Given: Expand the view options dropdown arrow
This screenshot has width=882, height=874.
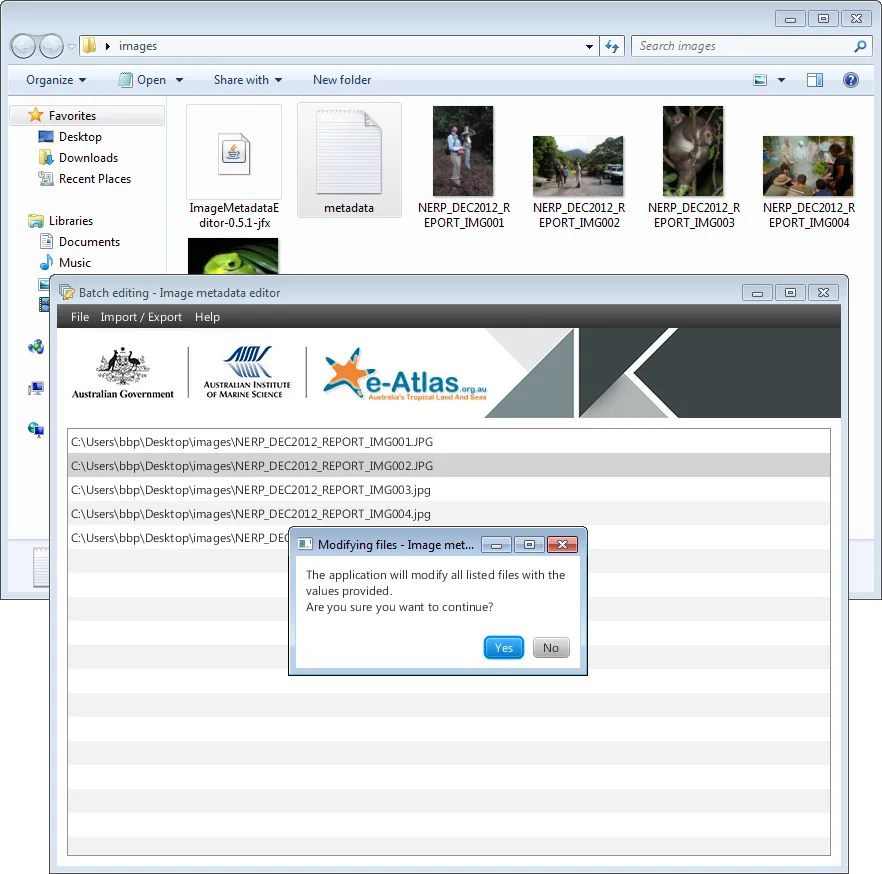Looking at the screenshot, I should click(781, 80).
